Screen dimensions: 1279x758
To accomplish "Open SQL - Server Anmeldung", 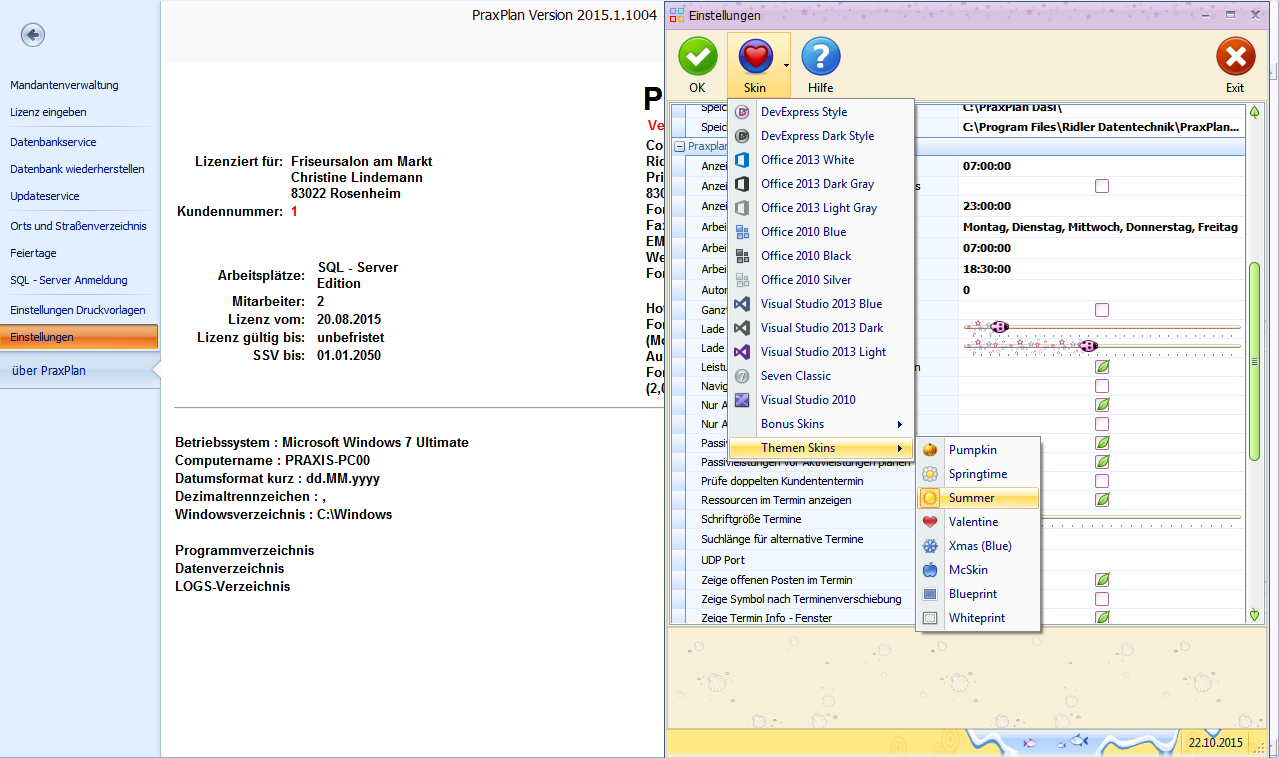I will [69, 280].
